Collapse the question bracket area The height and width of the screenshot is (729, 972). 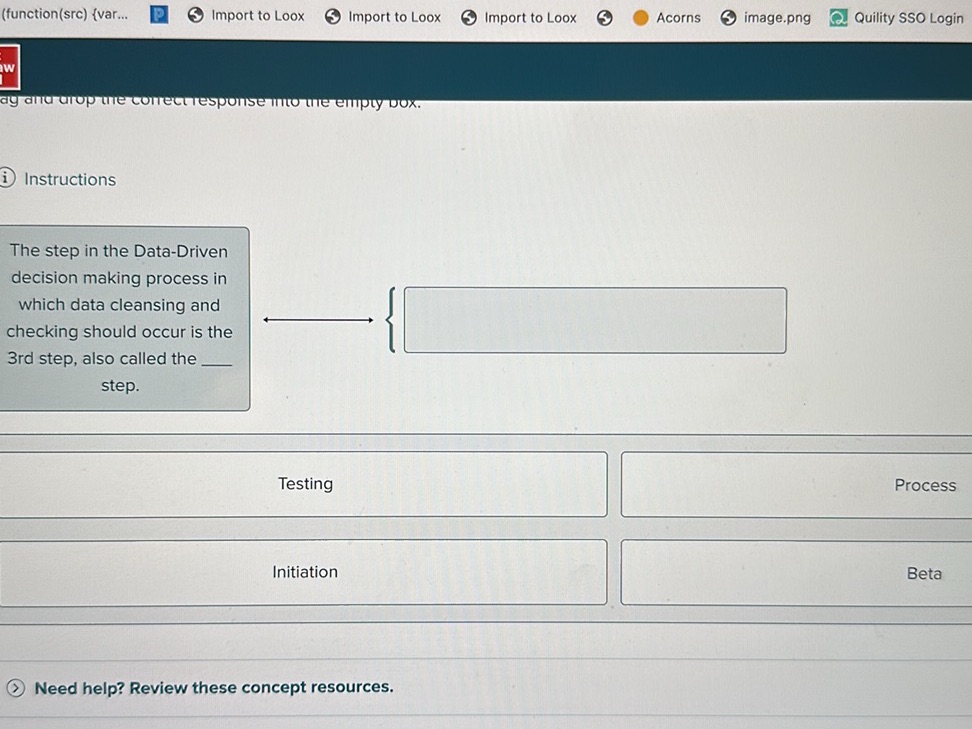[390, 320]
